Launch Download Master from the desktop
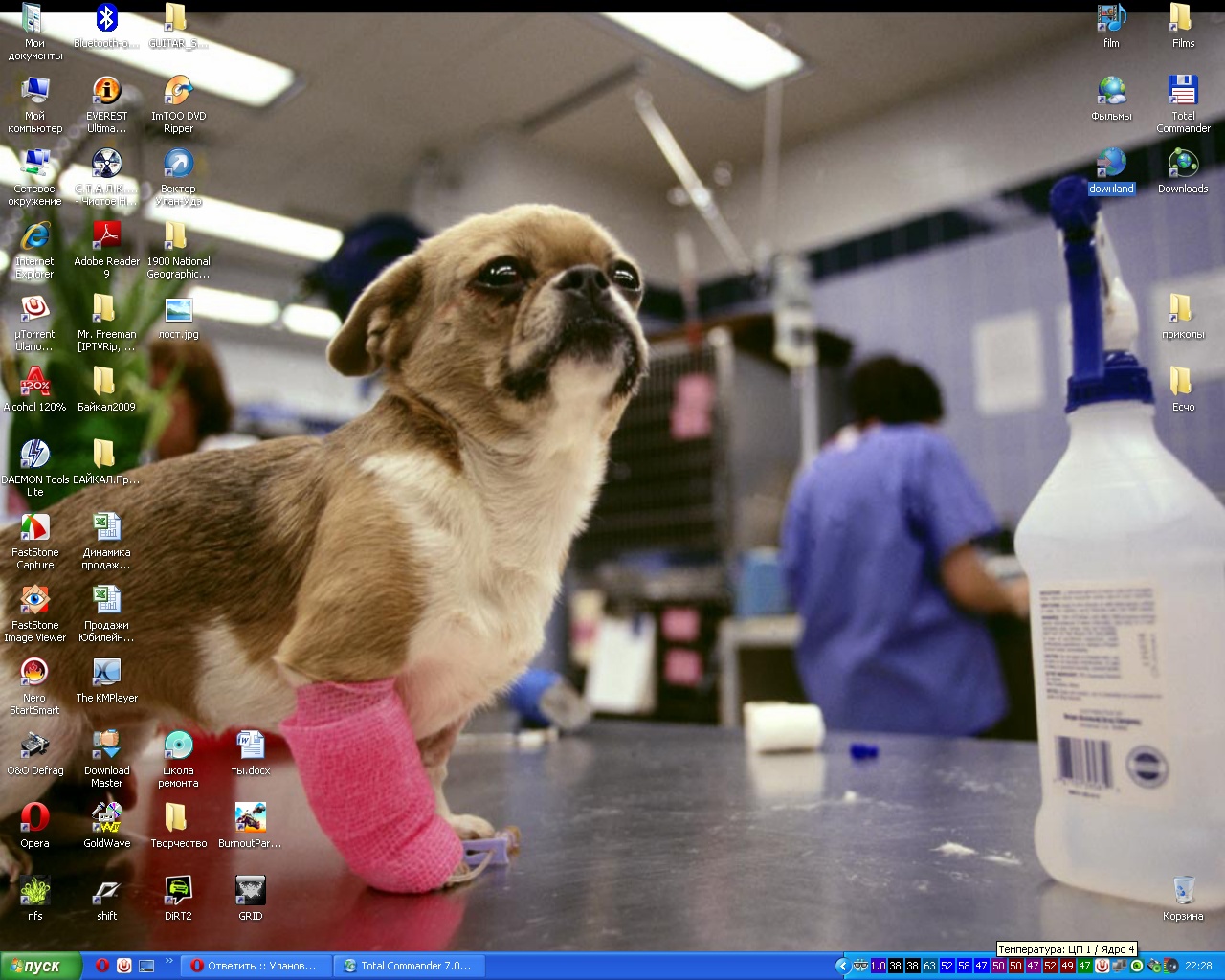The width and height of the screenshot is (1225, 980). pos(106,759)
